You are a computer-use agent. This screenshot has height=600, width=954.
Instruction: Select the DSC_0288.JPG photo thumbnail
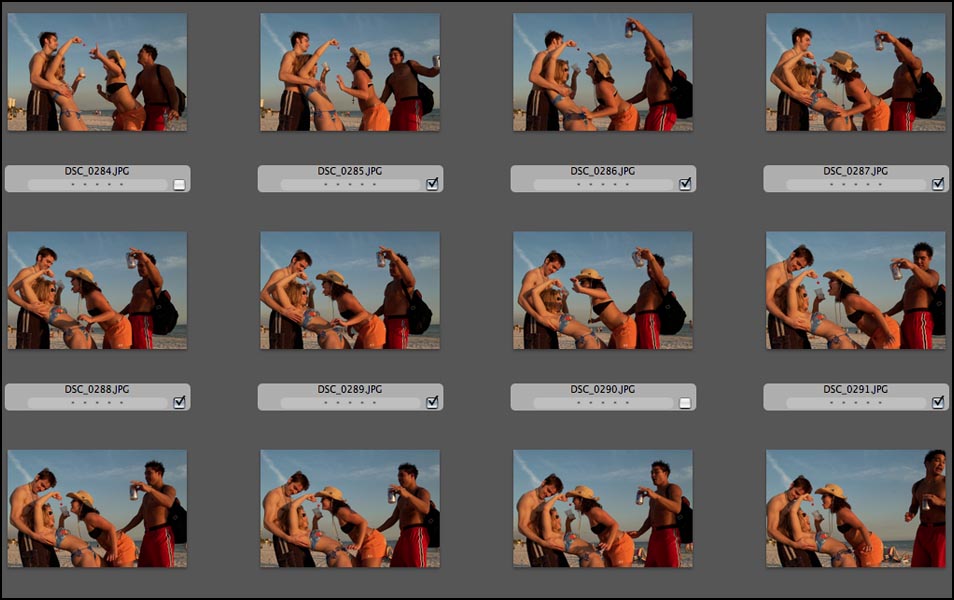(x=97, y=290)
